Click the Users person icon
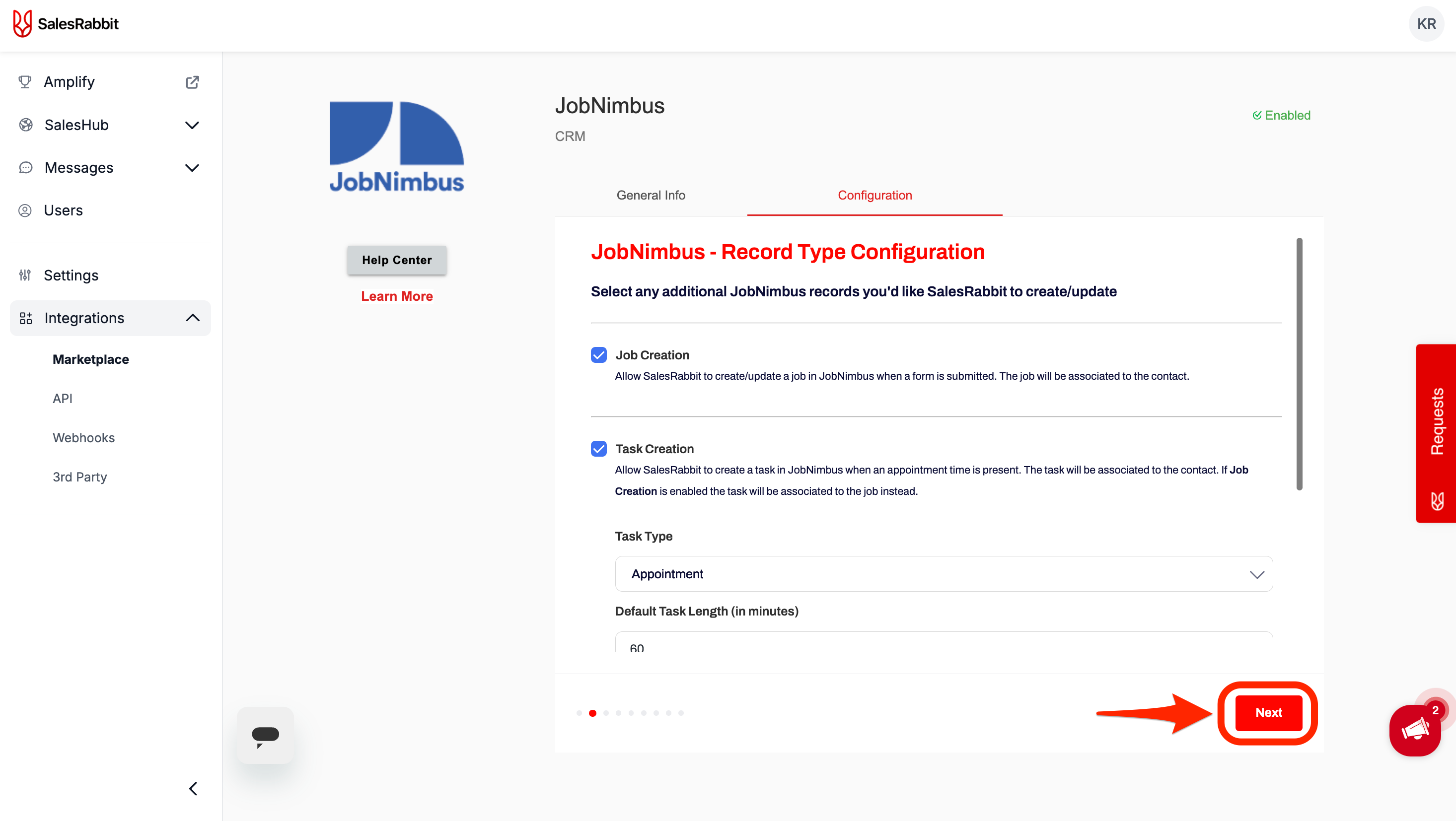The width and height of the screenshot is (1456, 821). click(x=25, y=210)
